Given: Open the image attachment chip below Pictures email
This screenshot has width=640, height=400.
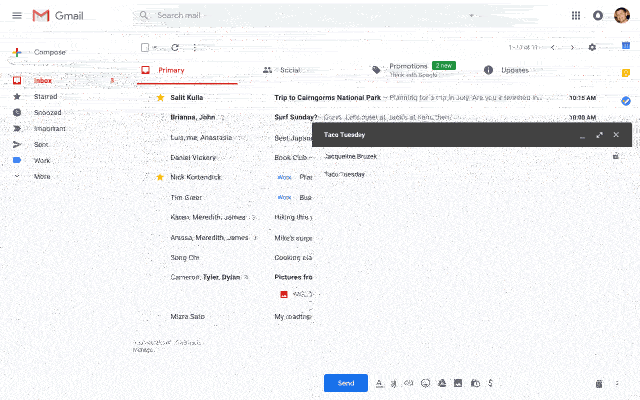Looking at the screenshot, I should [x=296, y=294].
